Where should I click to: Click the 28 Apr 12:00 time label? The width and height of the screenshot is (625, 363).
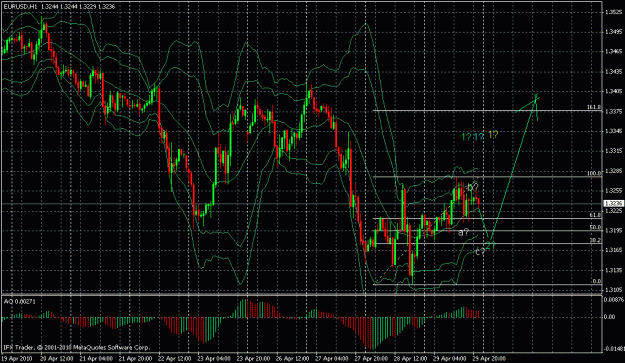click(x=410, y=358)
